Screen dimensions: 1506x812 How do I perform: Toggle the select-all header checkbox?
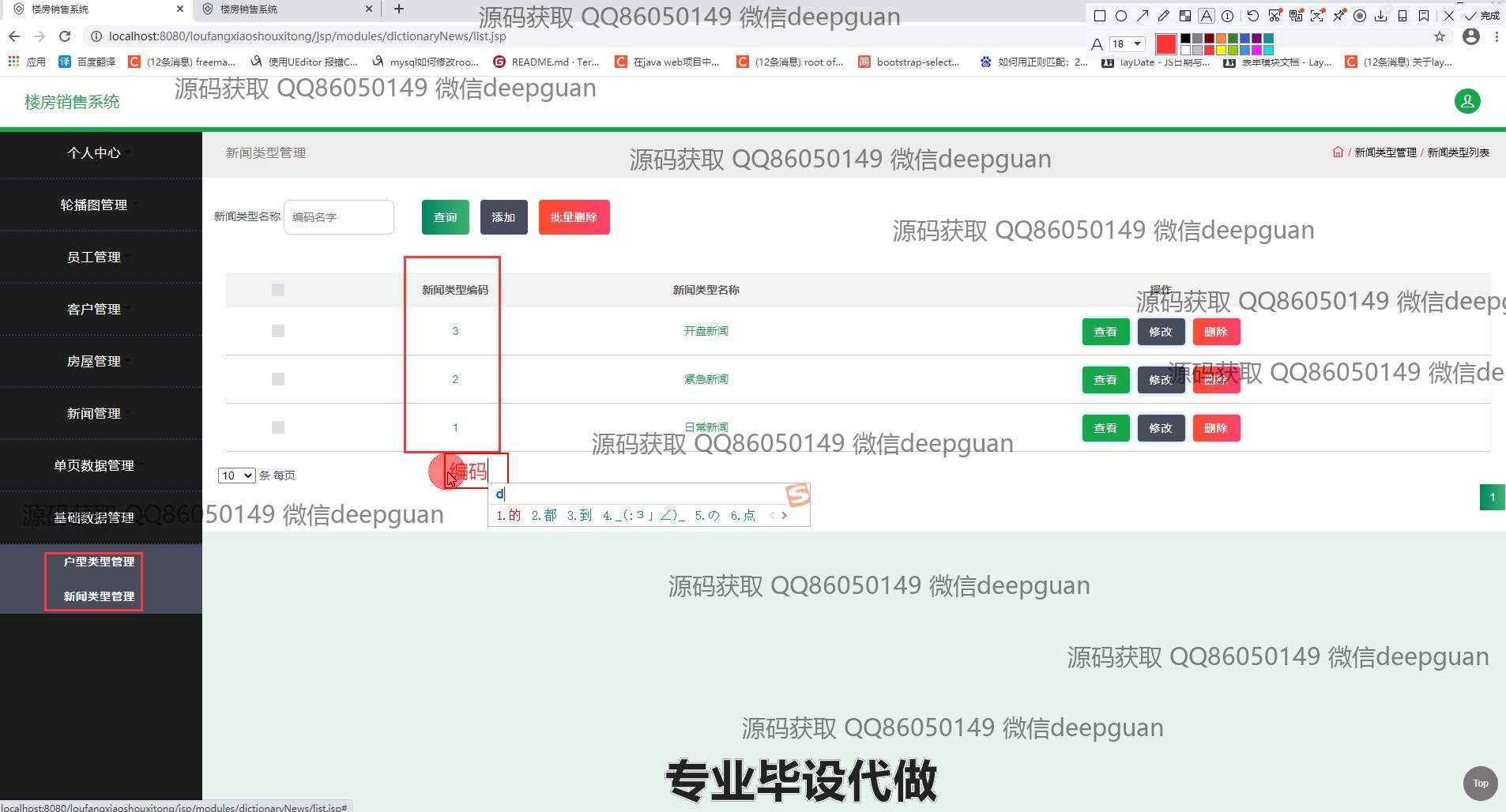click(277, 290)
